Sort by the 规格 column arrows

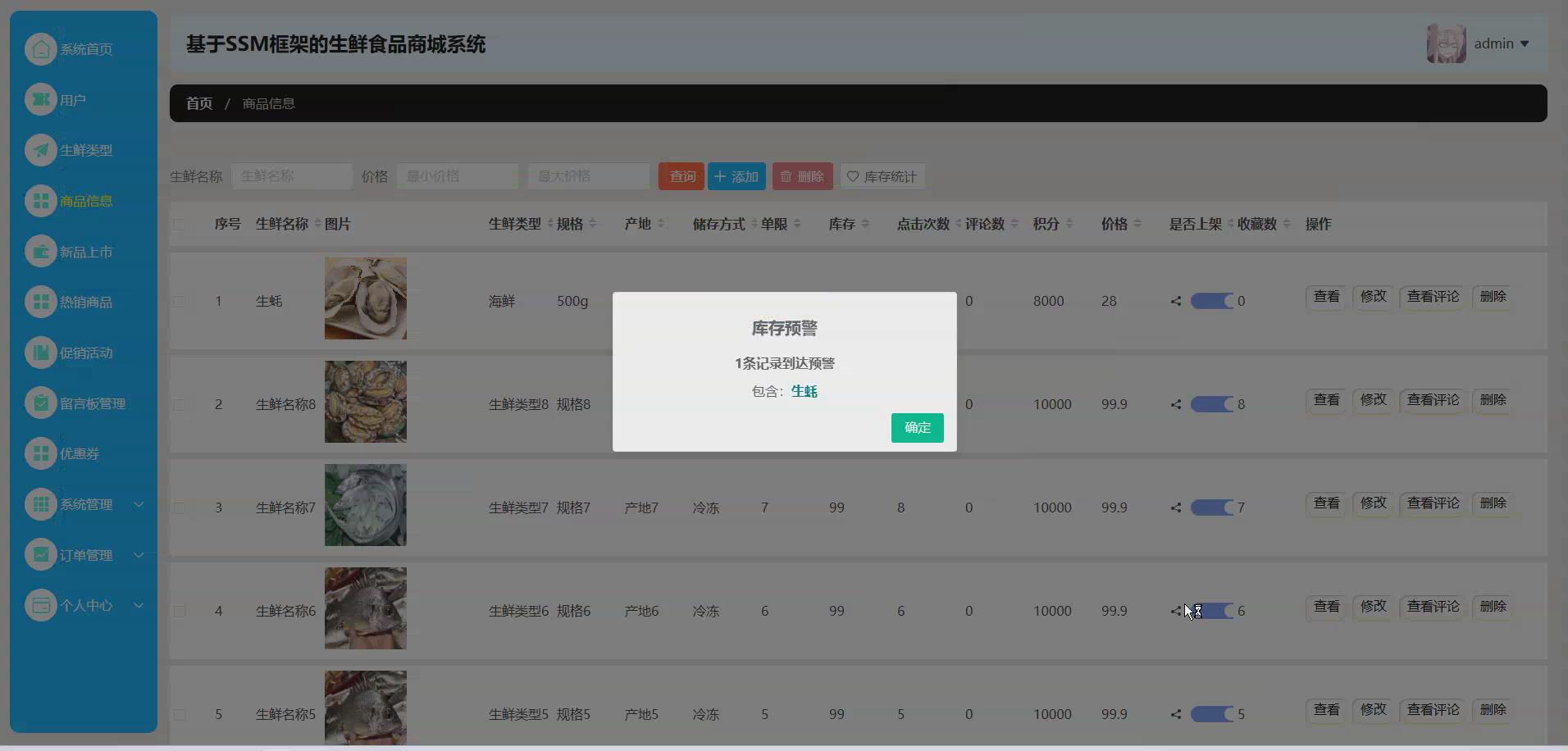pyautogui.click(x=592, y=224)
